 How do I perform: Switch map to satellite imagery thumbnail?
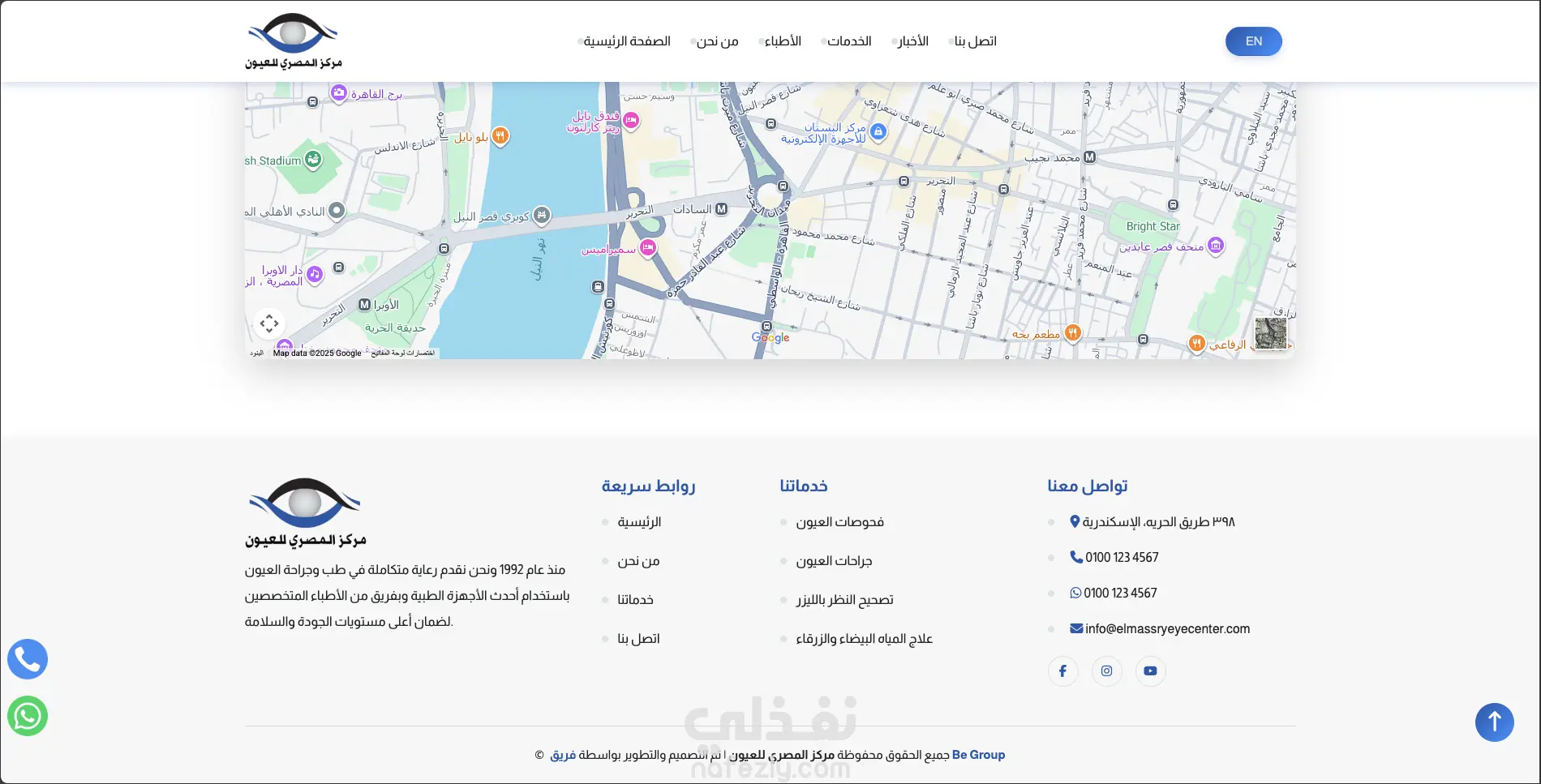coord(1270,333)
